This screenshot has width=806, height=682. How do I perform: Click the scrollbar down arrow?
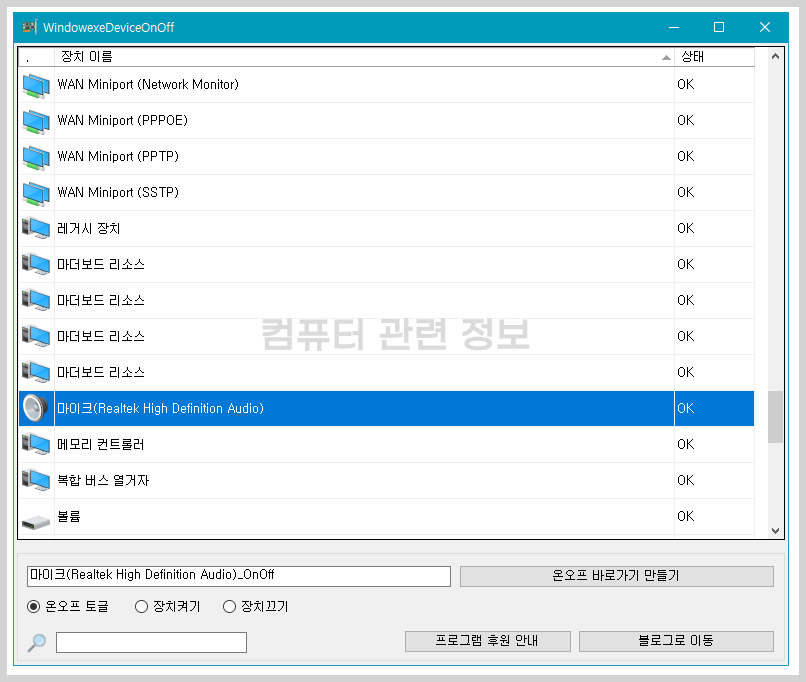pos(775,530)
